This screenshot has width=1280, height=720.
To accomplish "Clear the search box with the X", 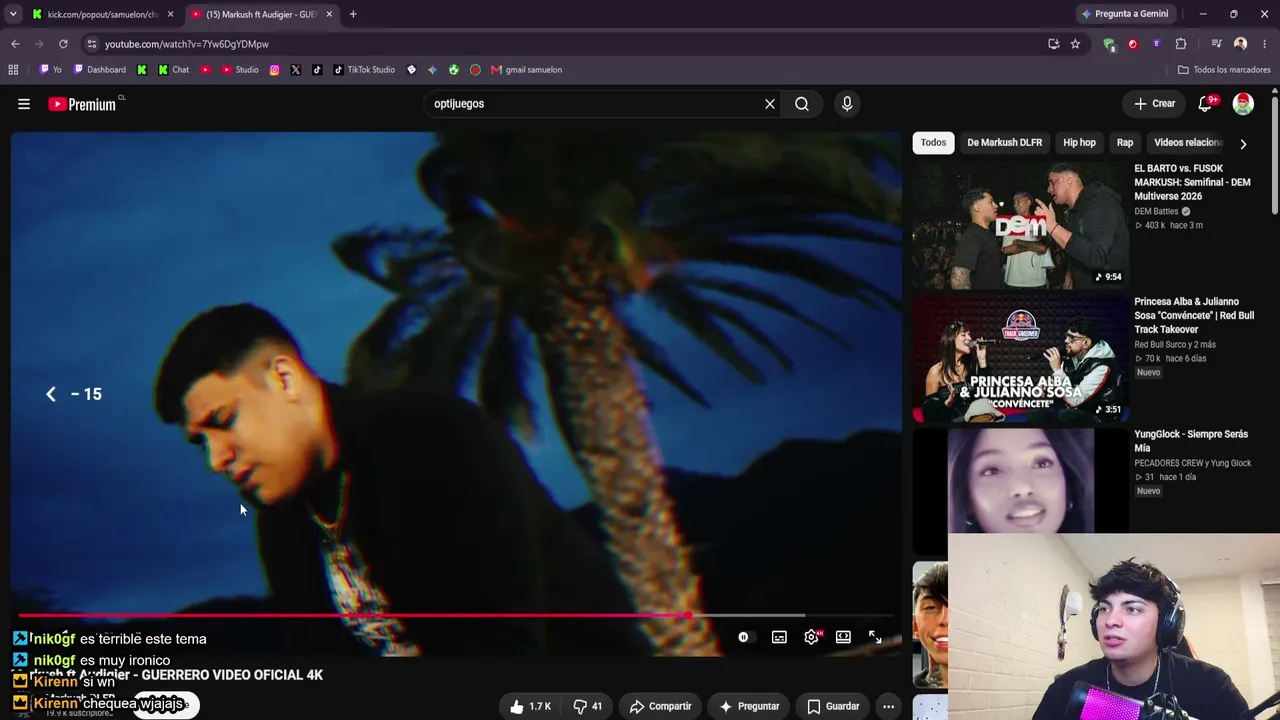I will point(770,104).
